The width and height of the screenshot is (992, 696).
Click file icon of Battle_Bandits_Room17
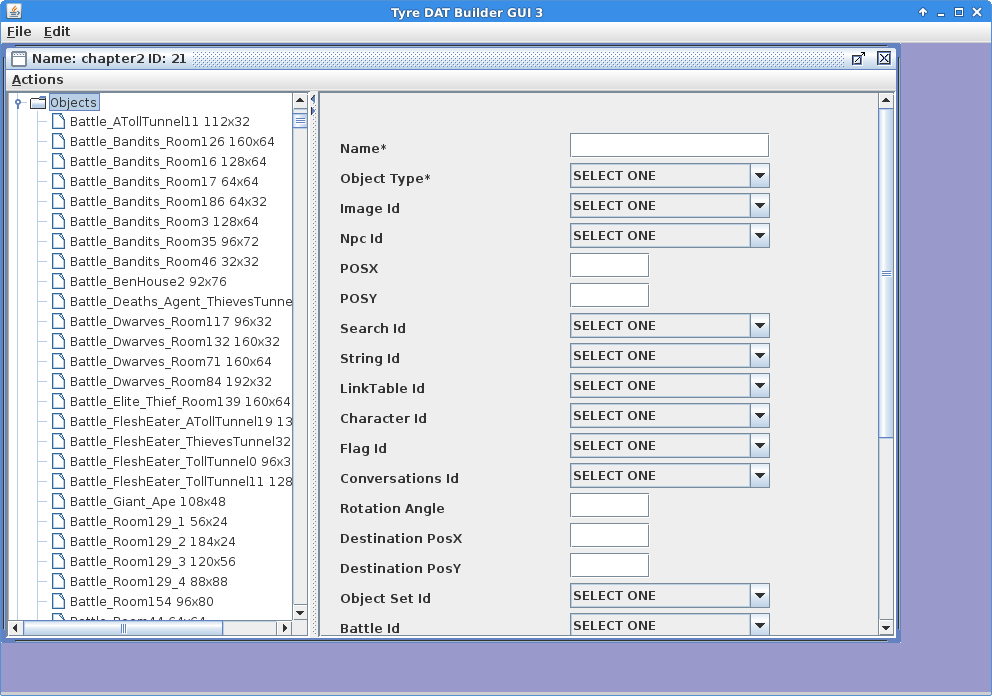[58, 182]
